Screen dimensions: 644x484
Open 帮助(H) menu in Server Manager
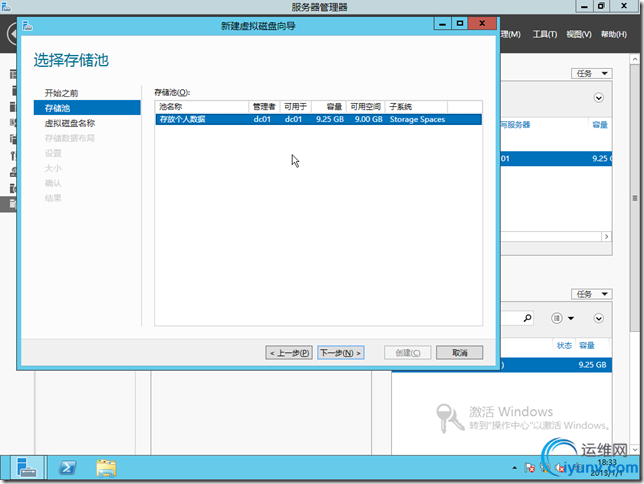click(x=614, y=35)
